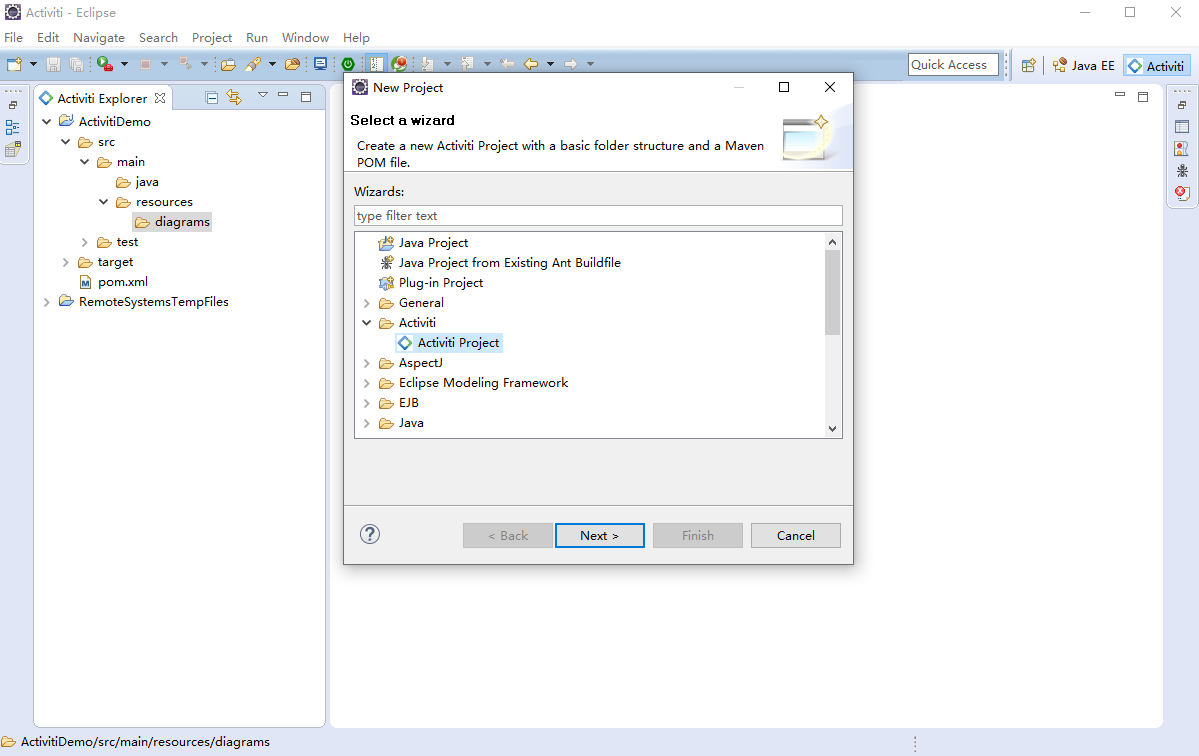1199x756 pixels.
Task: Maximize the editor area with its maximize icon
Action: 1143,97
